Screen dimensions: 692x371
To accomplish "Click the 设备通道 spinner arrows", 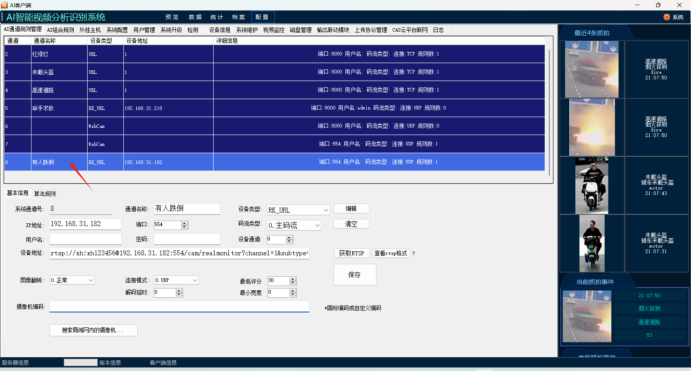I will click(289, 239).
